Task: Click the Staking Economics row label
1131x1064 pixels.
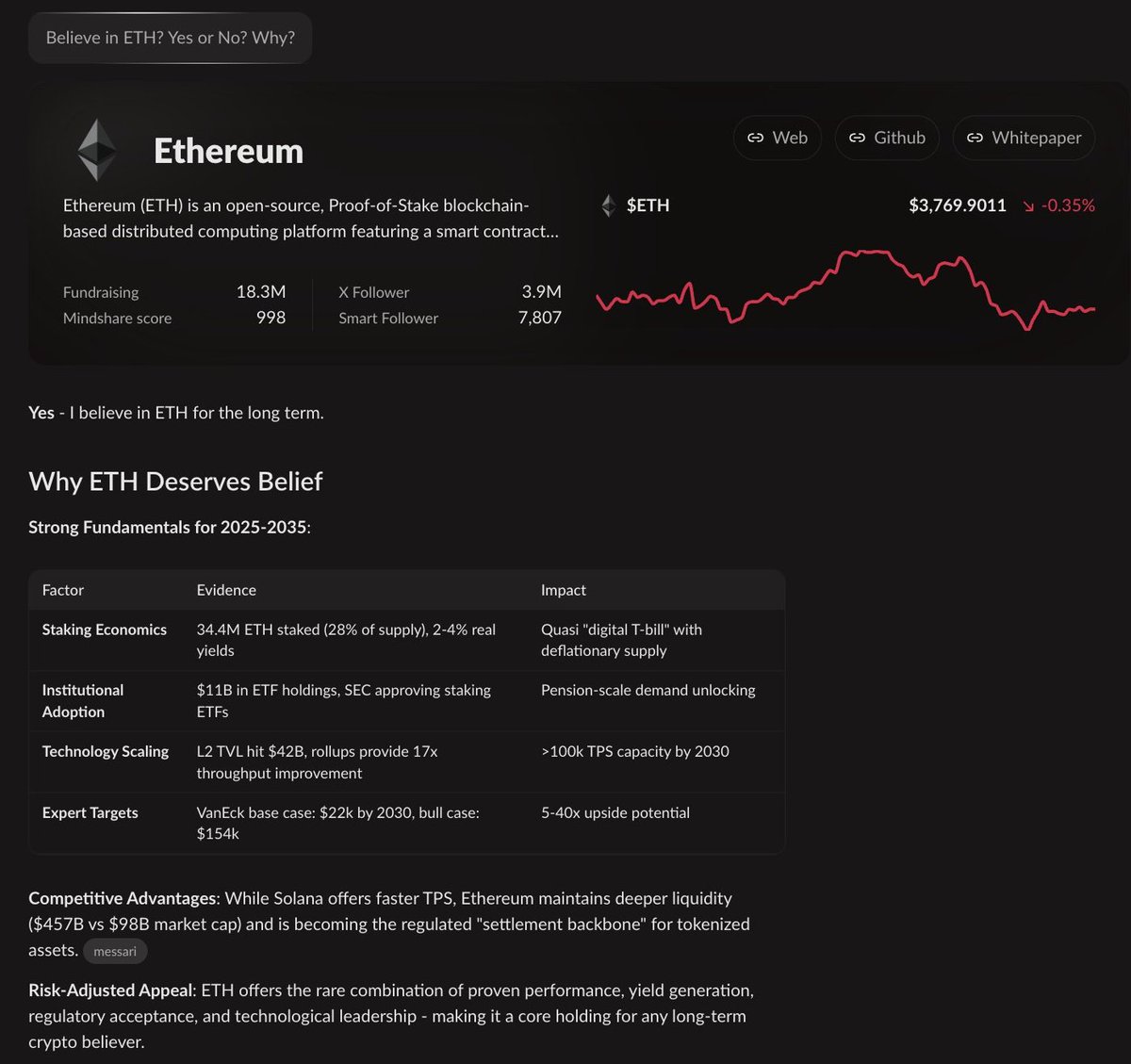Action: (x=105, y=630)
